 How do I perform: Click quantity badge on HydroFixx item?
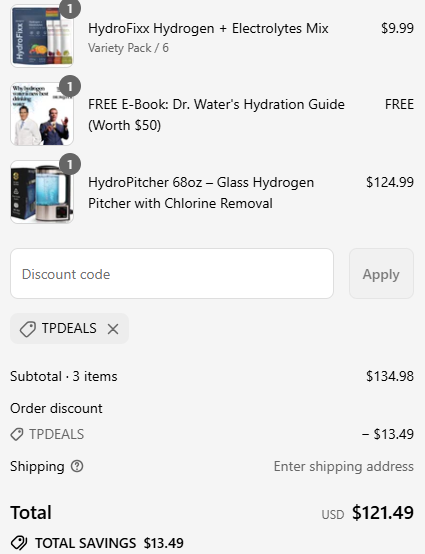[70, 8]
